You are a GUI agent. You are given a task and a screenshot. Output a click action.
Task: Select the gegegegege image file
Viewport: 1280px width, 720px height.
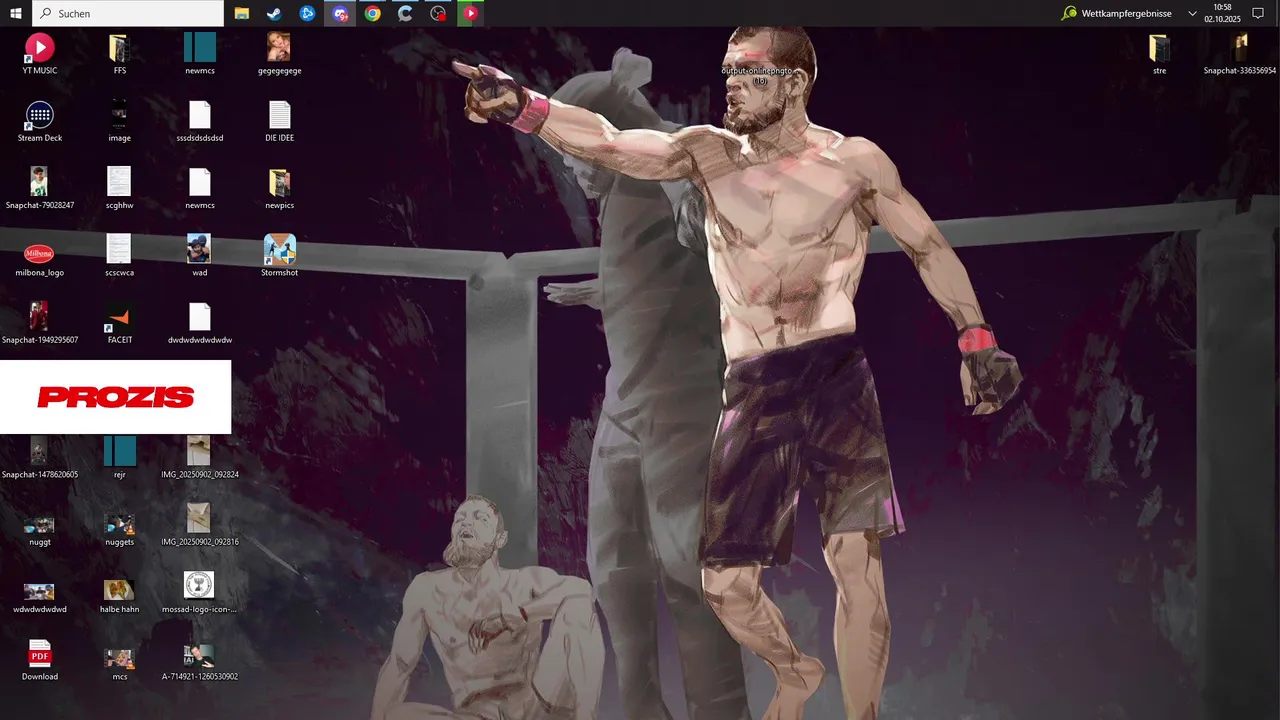[x=279, y=54]
